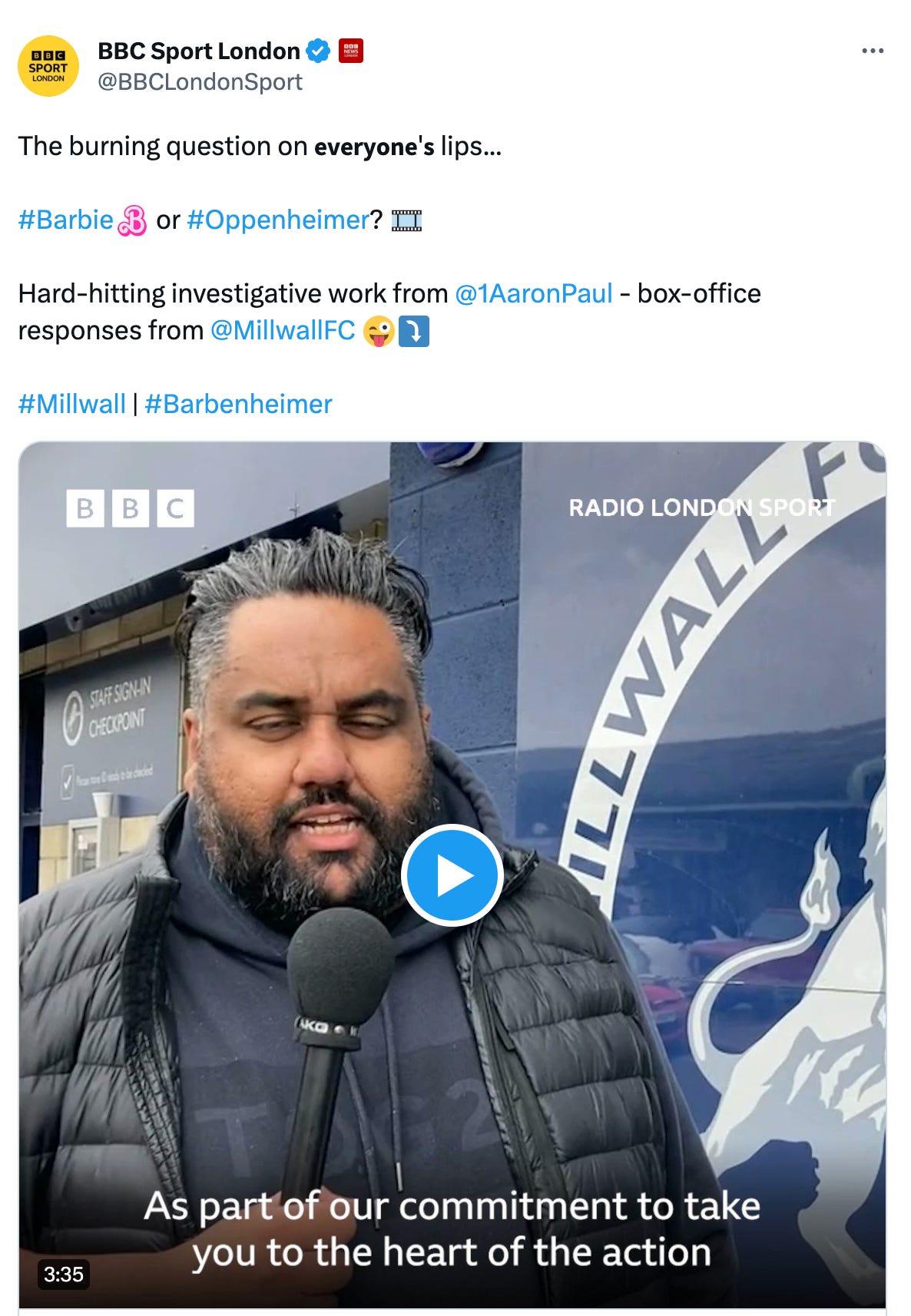Open the #Millwall hashtag
The image size is (911, 1316).
pyautogui.click(x=71, y=404)
